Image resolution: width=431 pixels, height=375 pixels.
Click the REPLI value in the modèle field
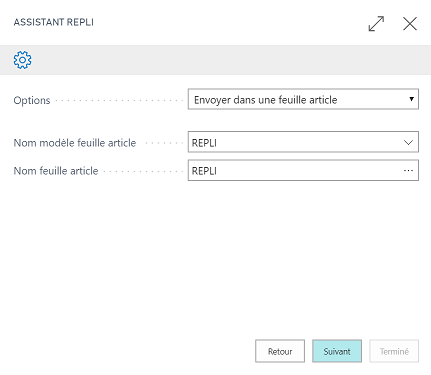click(204, 143)
